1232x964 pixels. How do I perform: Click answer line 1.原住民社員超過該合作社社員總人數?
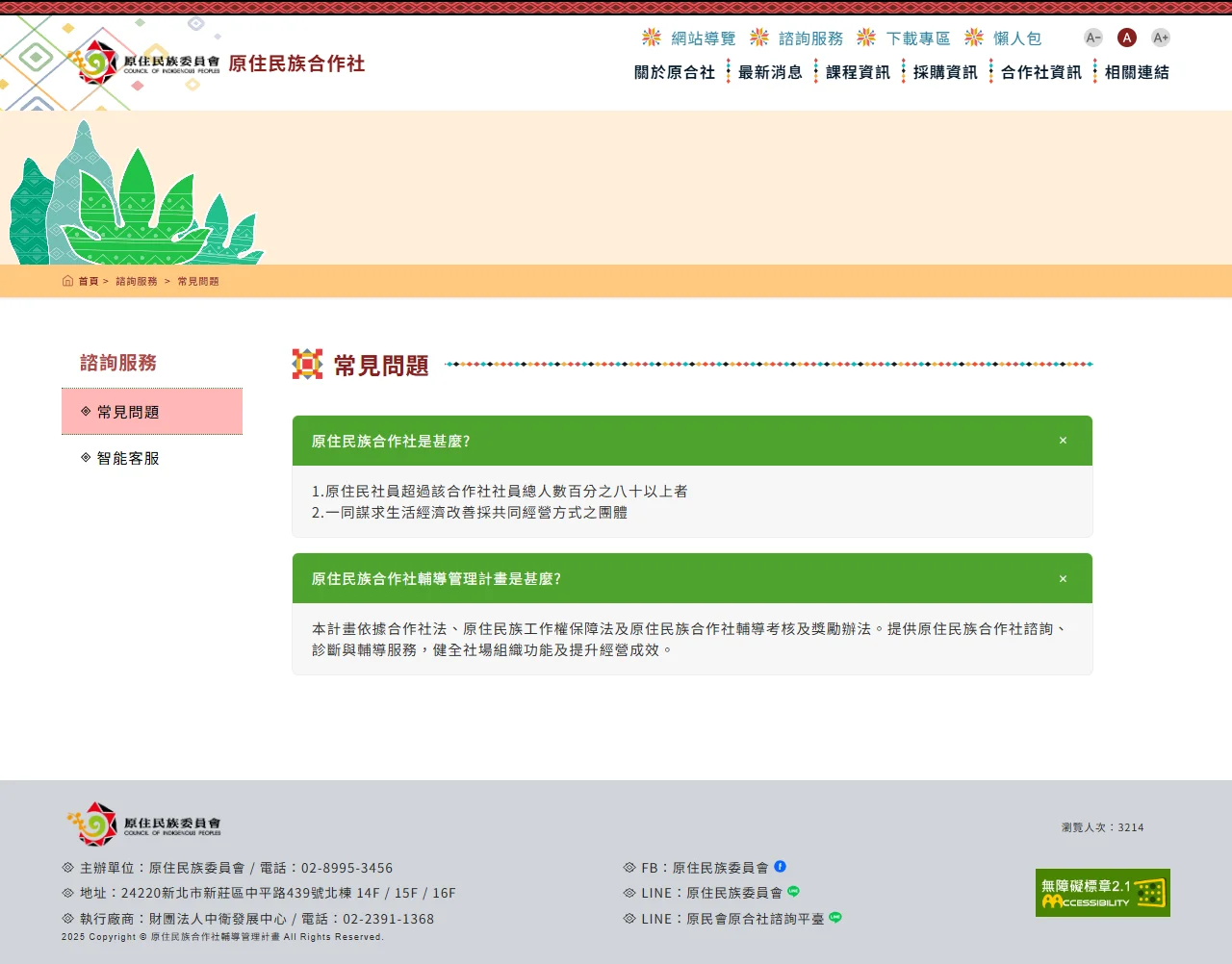pyautogui.click(x=500, y=492)
